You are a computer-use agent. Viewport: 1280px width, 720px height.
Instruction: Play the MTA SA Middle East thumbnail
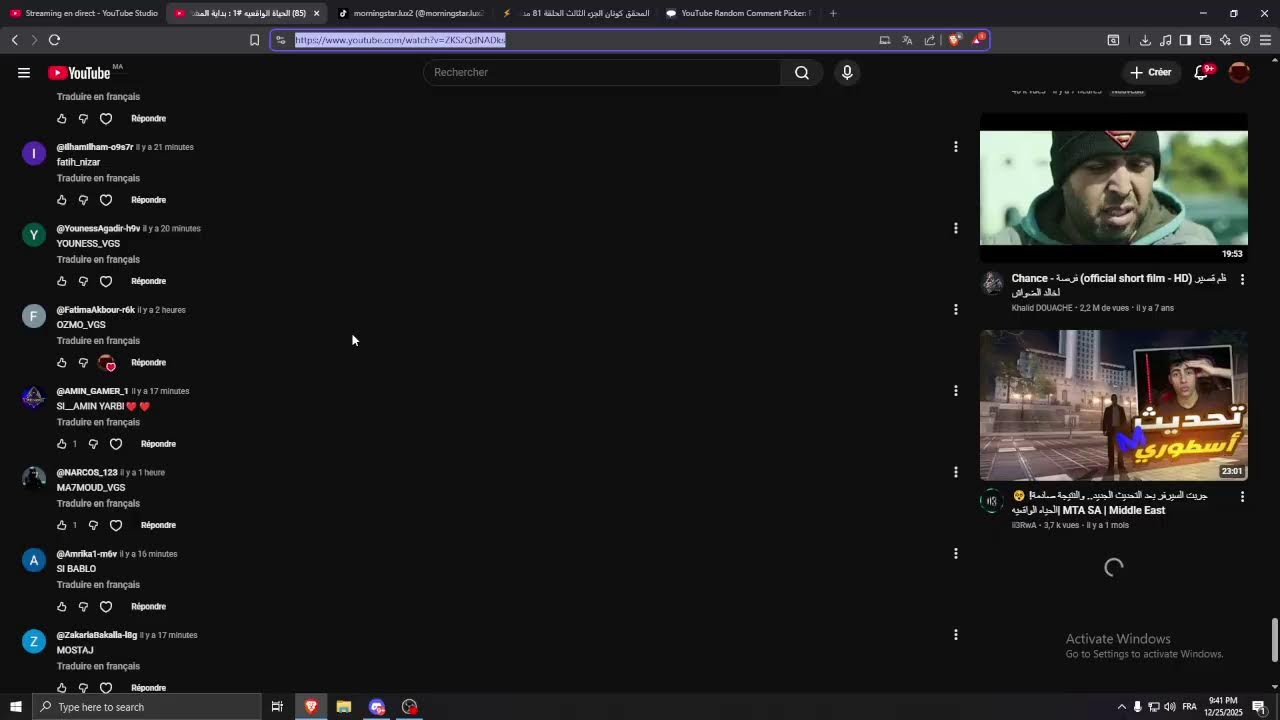tap(1114, 405)
